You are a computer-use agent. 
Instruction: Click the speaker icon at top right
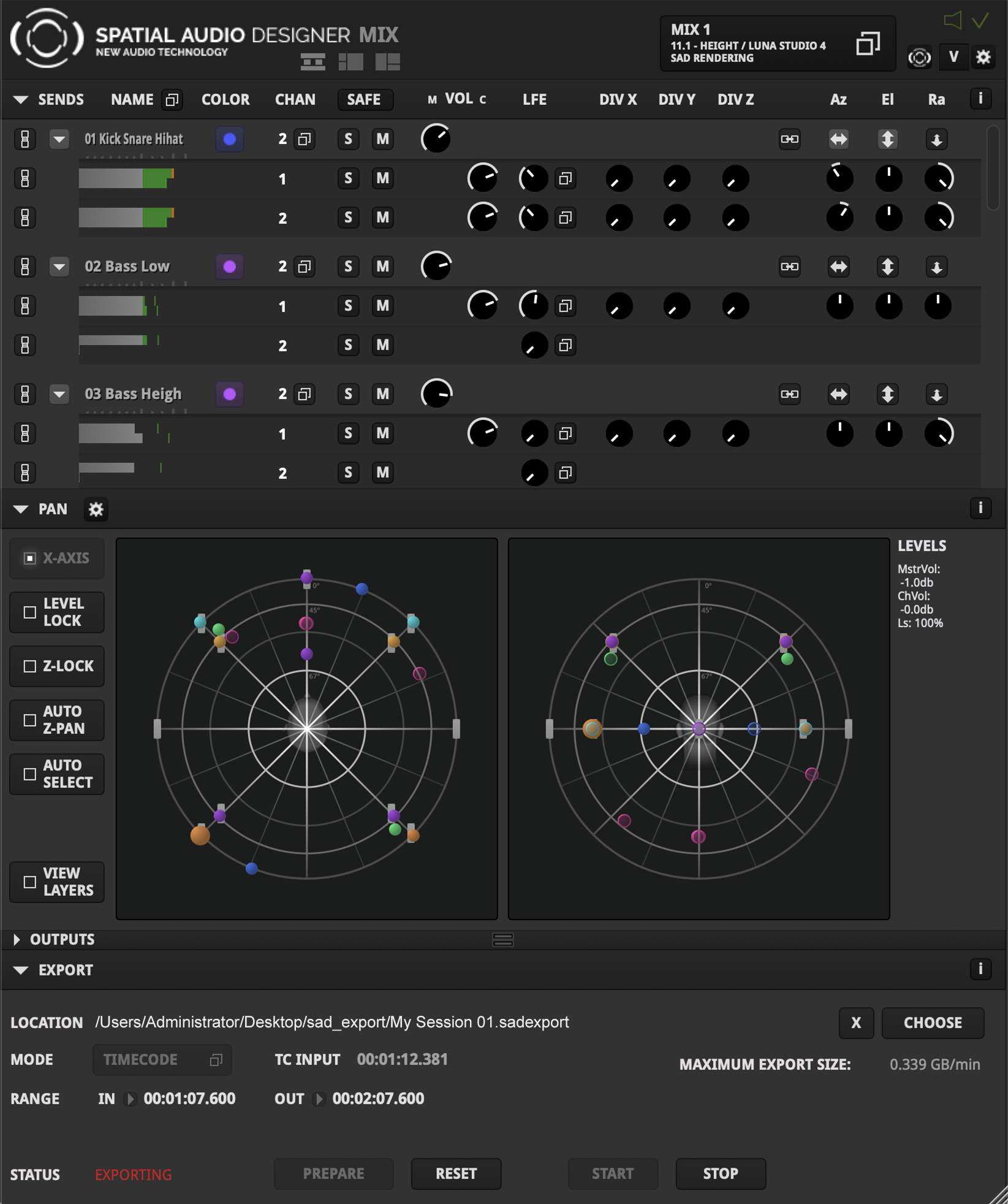click(952, 20)
